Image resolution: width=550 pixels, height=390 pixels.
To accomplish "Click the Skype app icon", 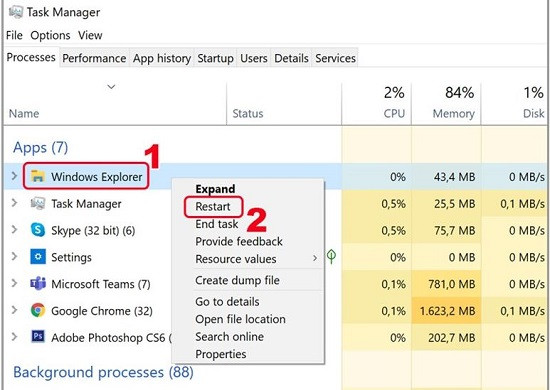I will [38, 230].
